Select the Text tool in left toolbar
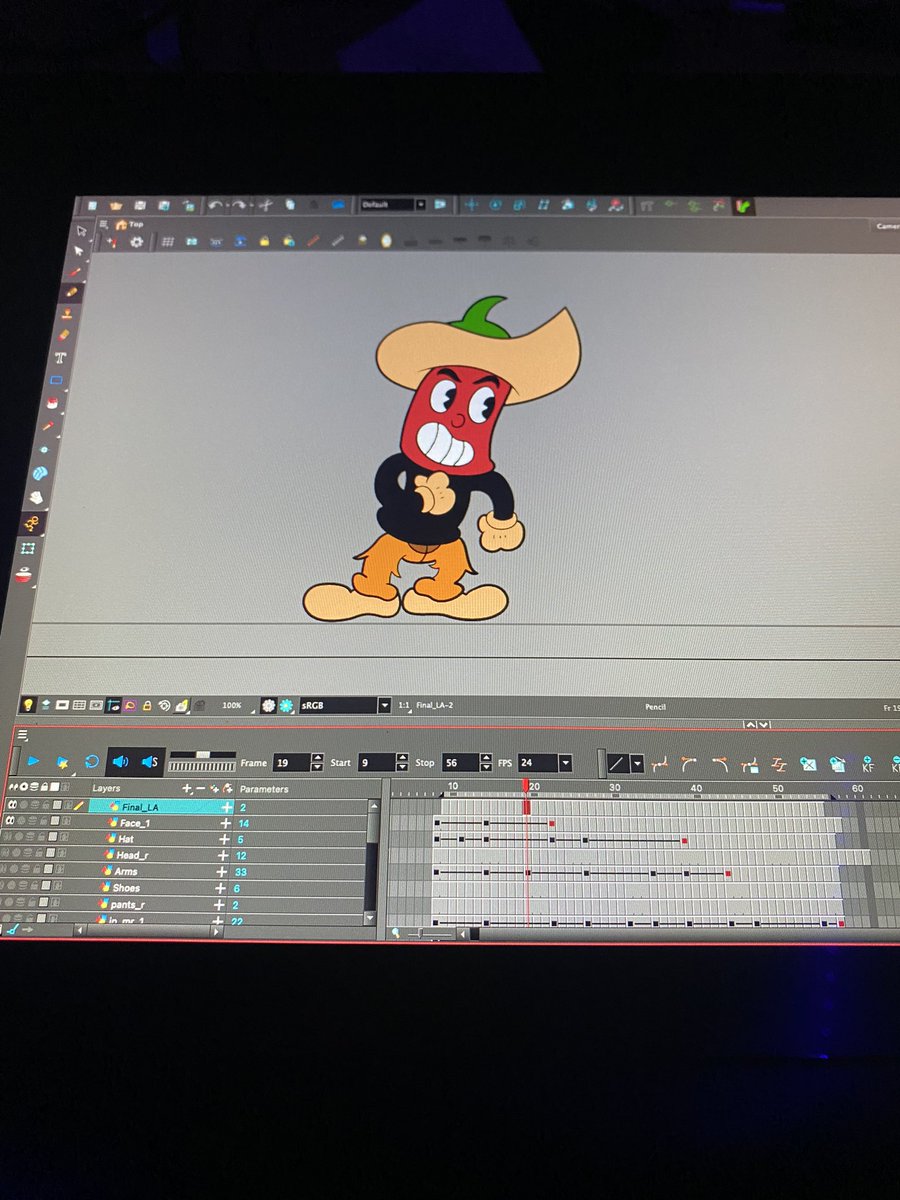The image size is (900, 1200). (60, 358)
